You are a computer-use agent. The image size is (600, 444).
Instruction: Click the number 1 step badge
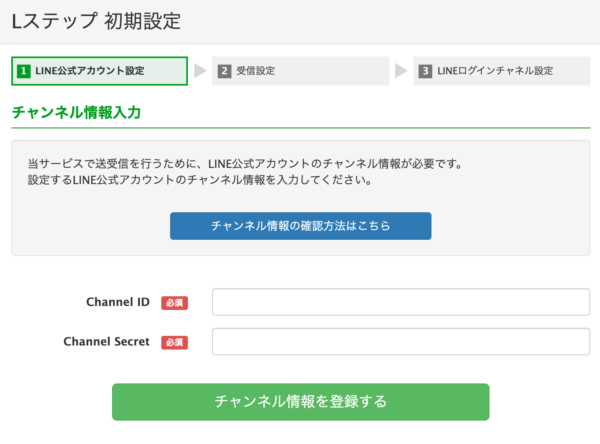[x=23, y=72]
